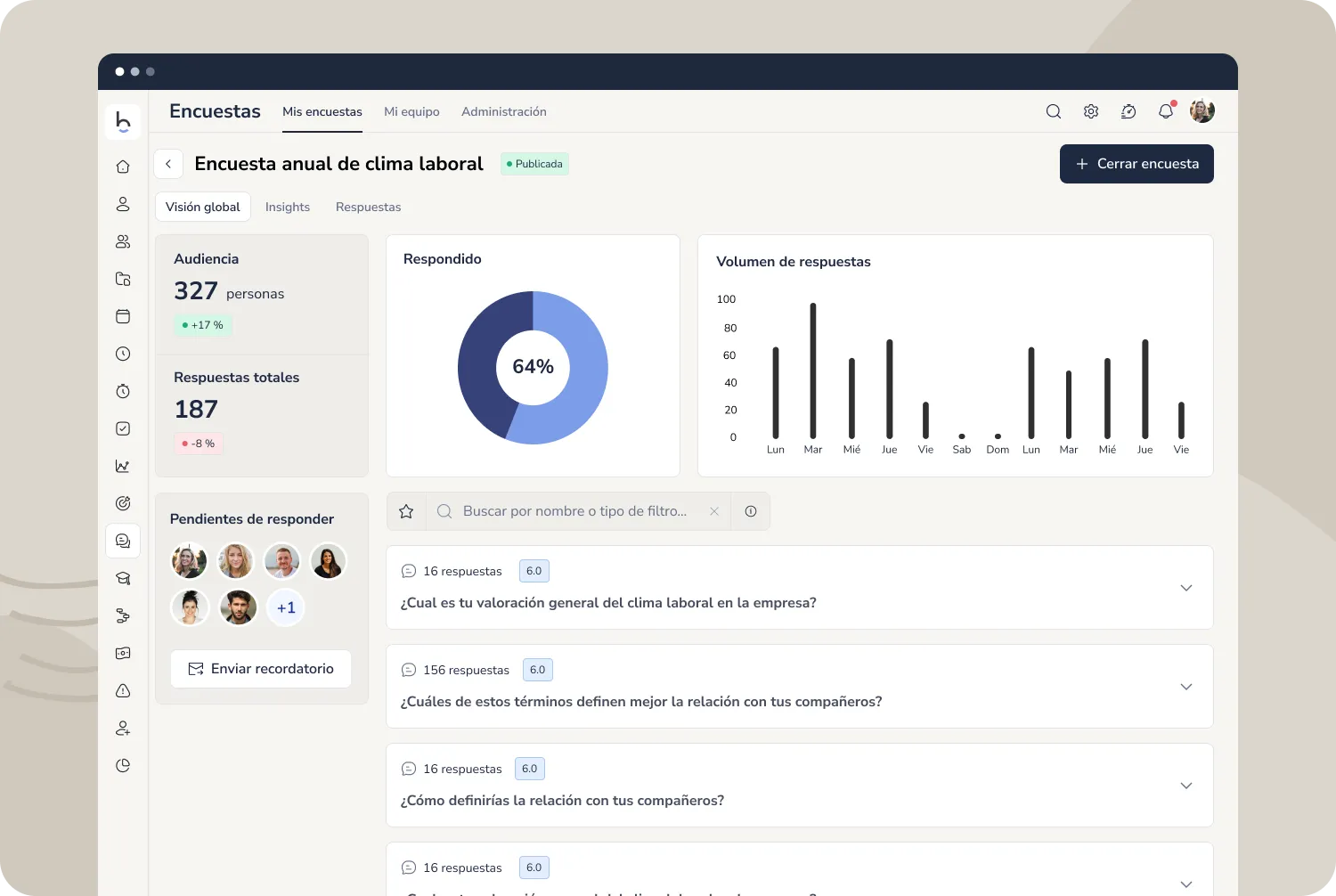Open the workflow diagram icon in sidebar

pos(123,615)
